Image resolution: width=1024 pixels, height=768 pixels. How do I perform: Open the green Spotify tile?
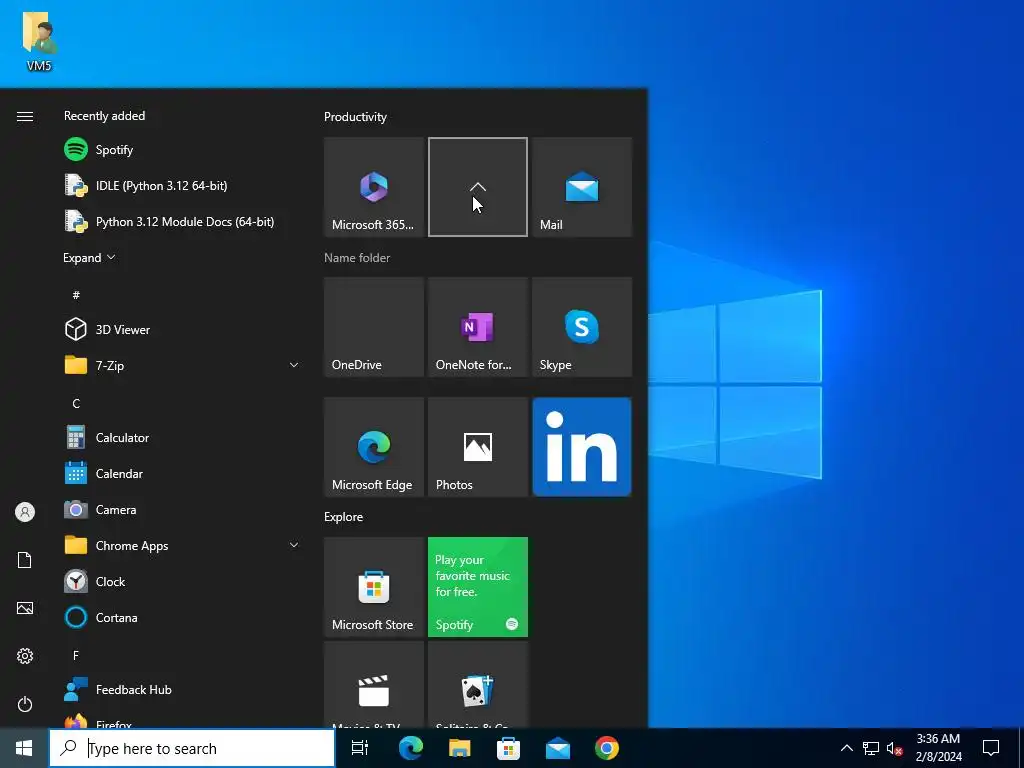coord(478,586)
